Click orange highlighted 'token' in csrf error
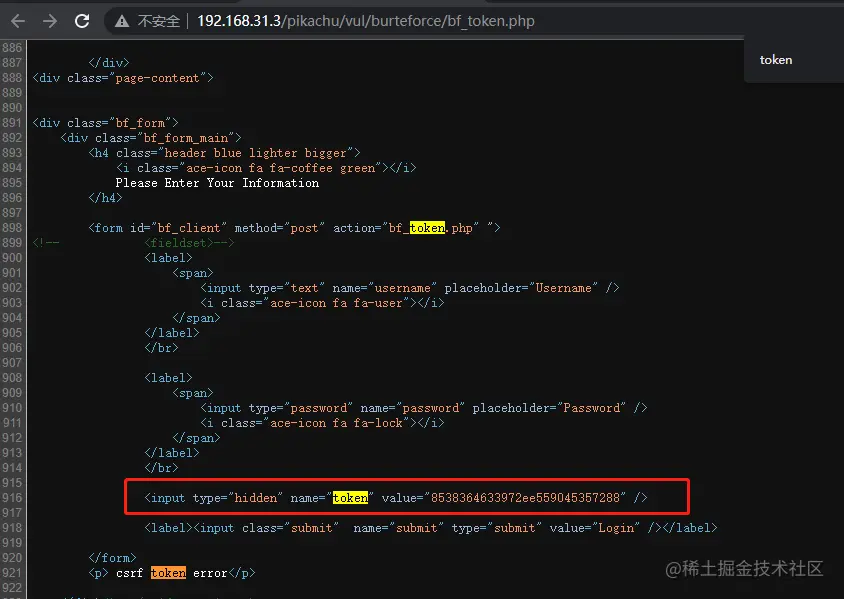Image resolution: width=844 pixels, height=599 pixels. tap(168, 573)
